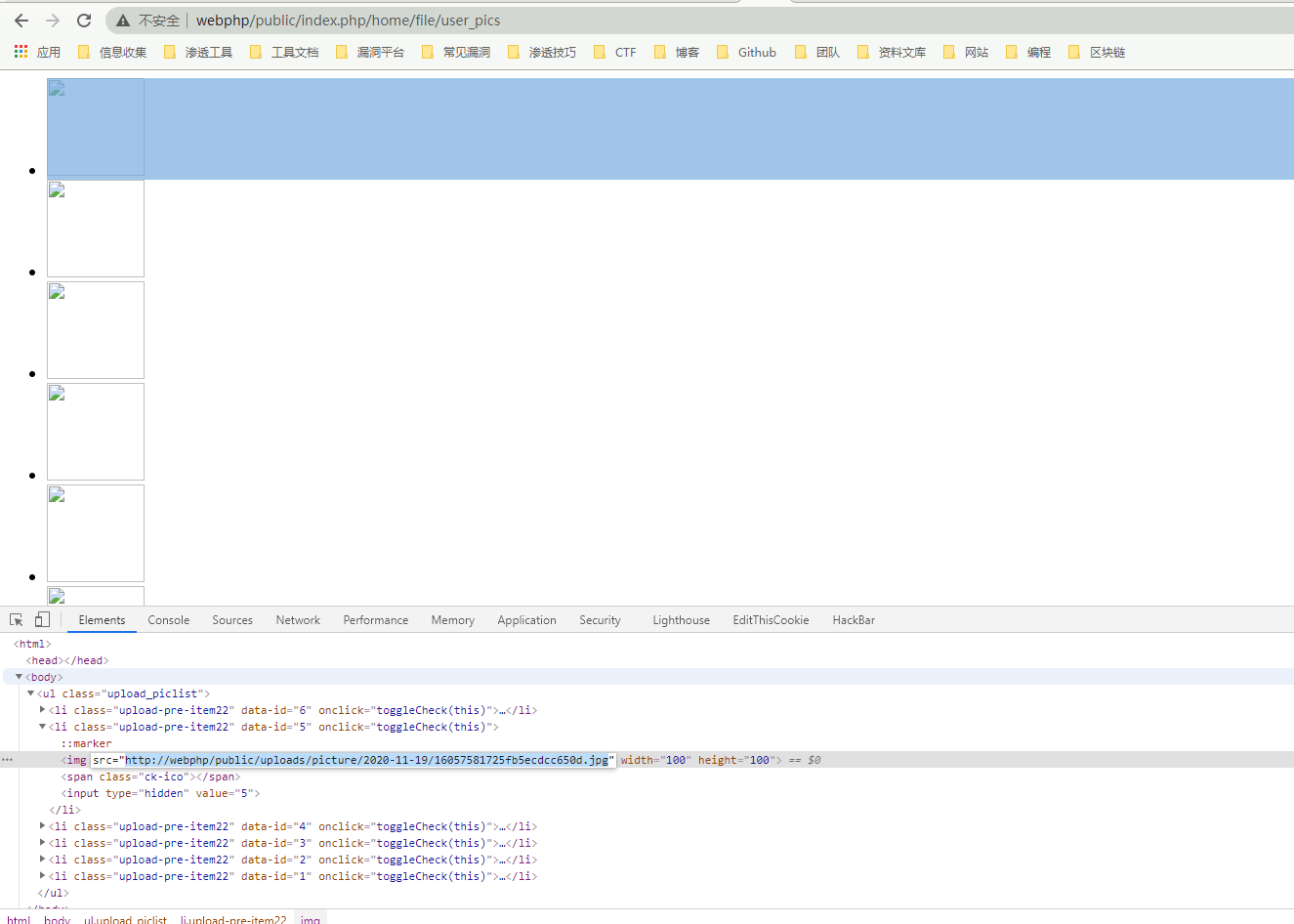
Task: Switch to the Network tab
Action: click(x=298, y=620)
